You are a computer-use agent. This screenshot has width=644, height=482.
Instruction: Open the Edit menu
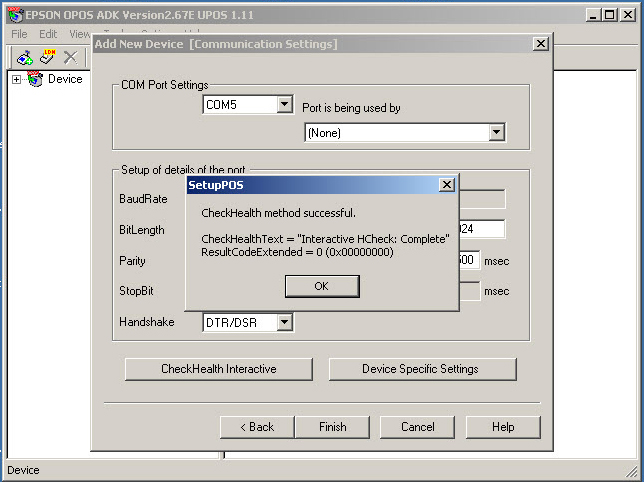click(x=48, y=34)
